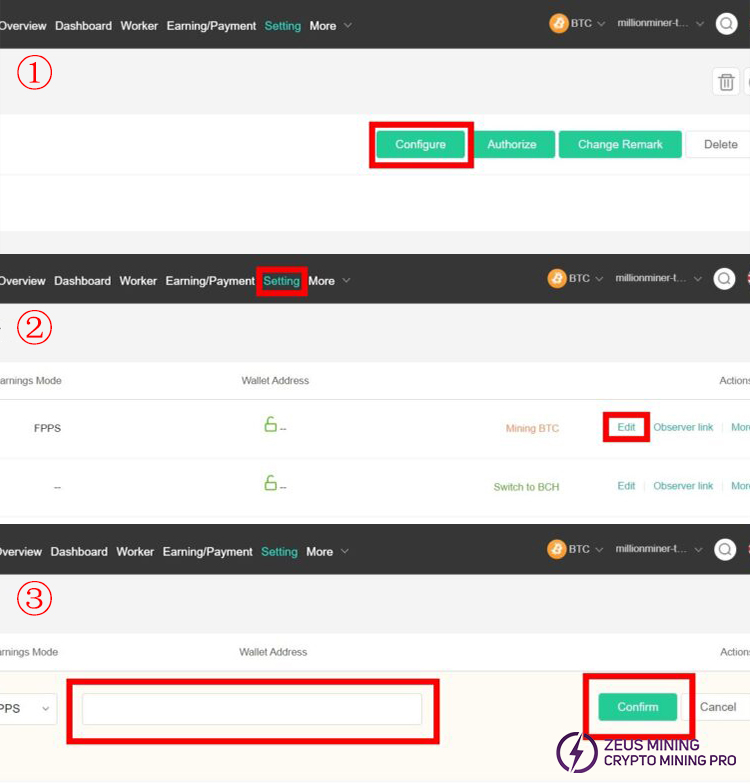
Task: Click the Bitcoin coin icon in step 3 header
Action: point(557,549)
